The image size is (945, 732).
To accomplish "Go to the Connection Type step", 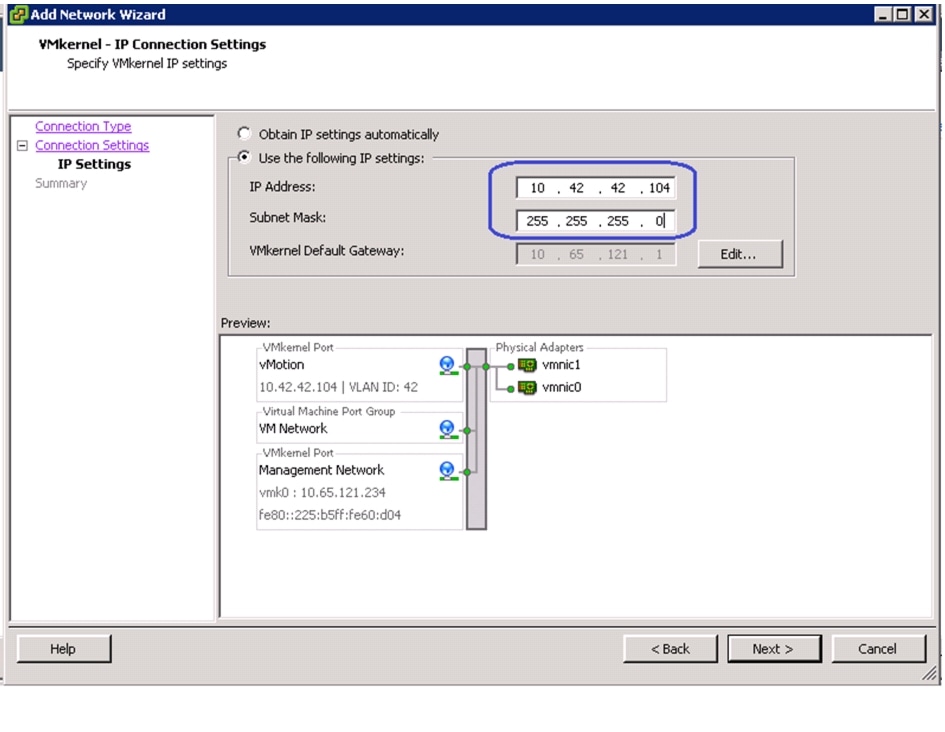I will pyautogui.click(x=83, y=126).
